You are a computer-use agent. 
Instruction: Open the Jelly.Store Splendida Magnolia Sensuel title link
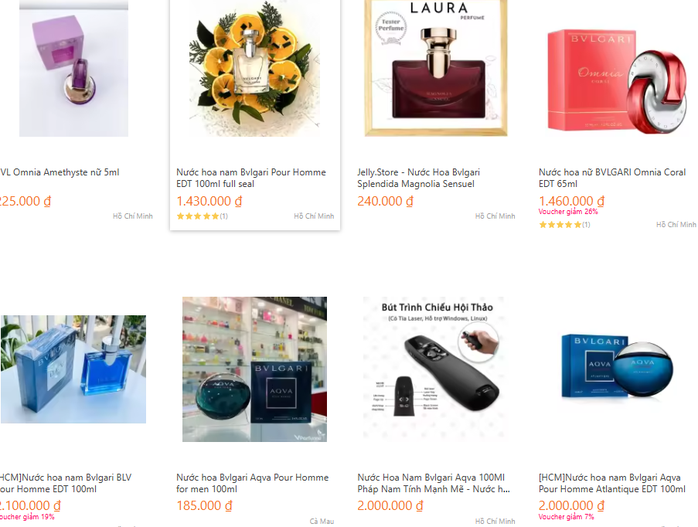tap(418, 178)
